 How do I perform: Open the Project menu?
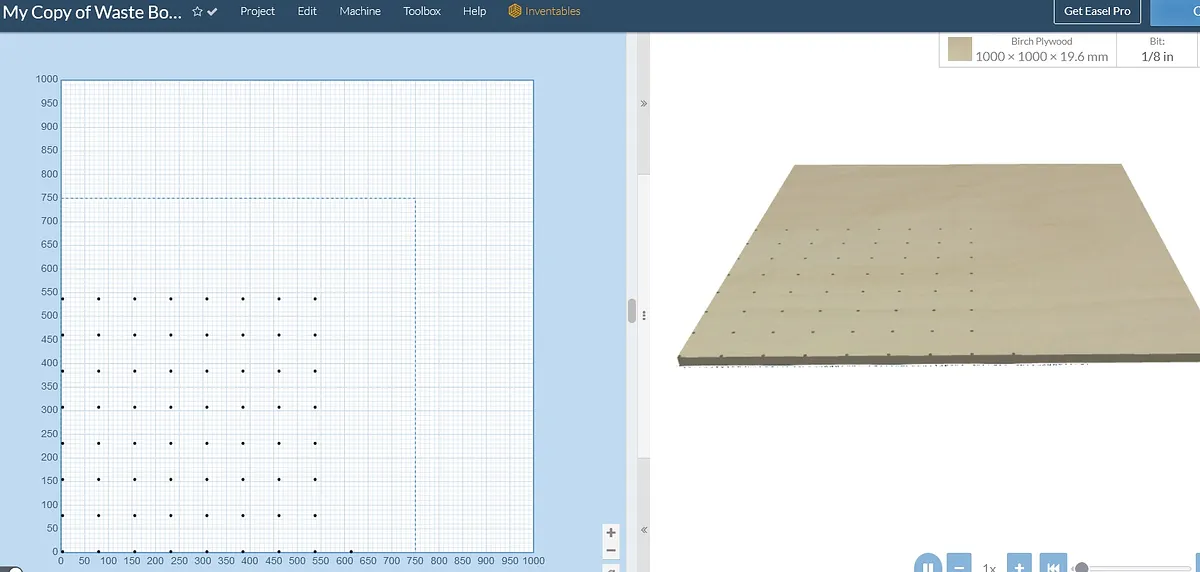point(257,11)
